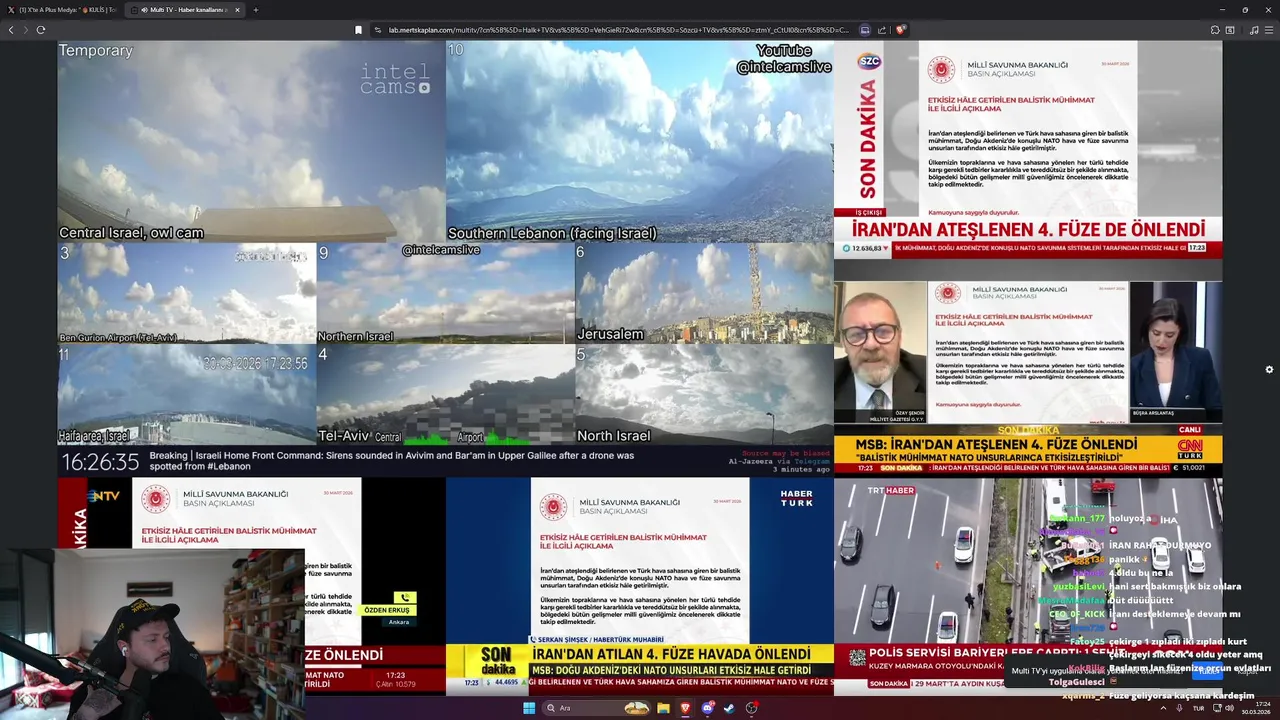This screenshot has width=1280, height=720.
Task: Click the media control music icon
Action: 1254,30
